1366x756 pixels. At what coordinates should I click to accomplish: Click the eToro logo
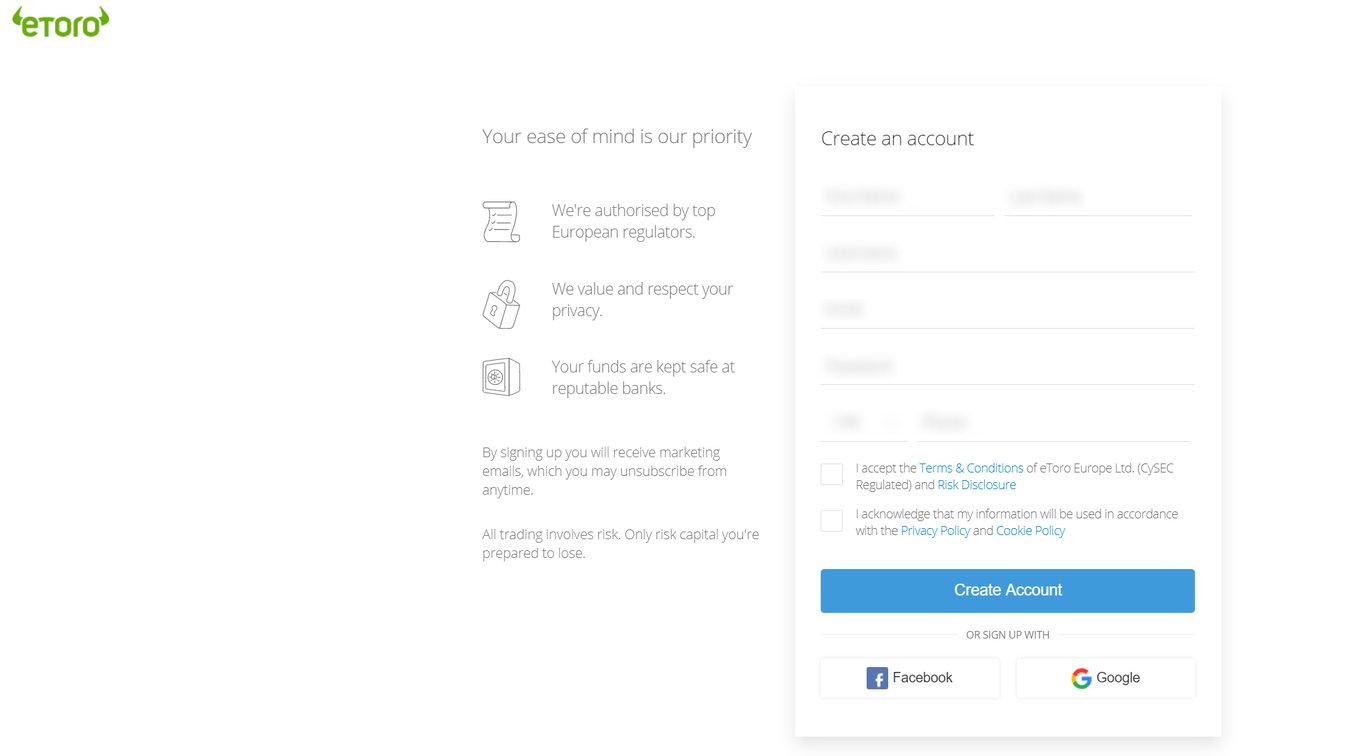(x=61, y=23)
